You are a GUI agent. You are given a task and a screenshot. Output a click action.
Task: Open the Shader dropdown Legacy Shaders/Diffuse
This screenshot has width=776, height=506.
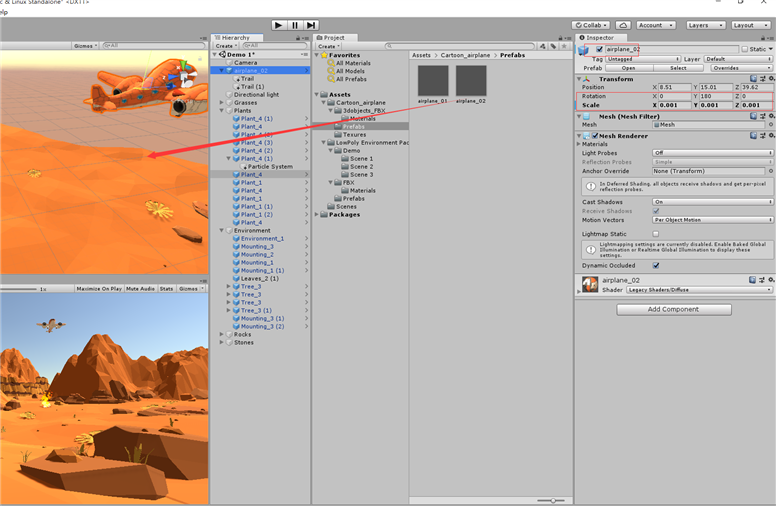click(699, 290)
